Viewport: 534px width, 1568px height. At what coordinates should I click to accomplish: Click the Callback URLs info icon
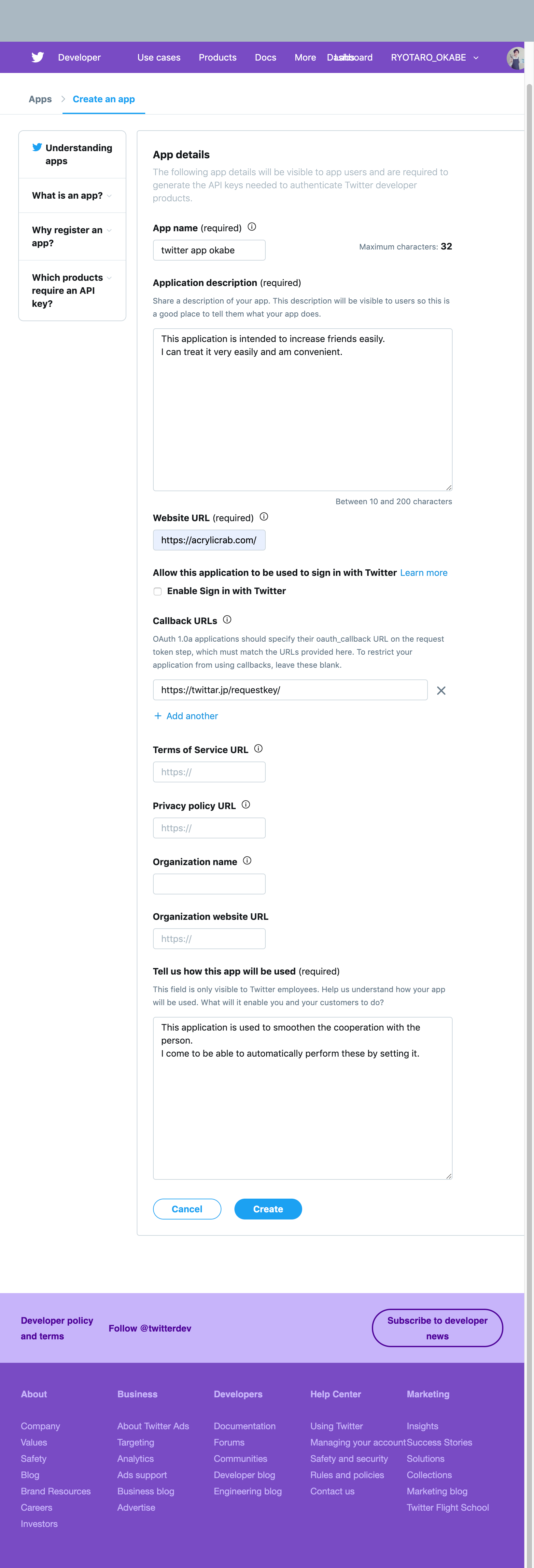coord(227,620)
